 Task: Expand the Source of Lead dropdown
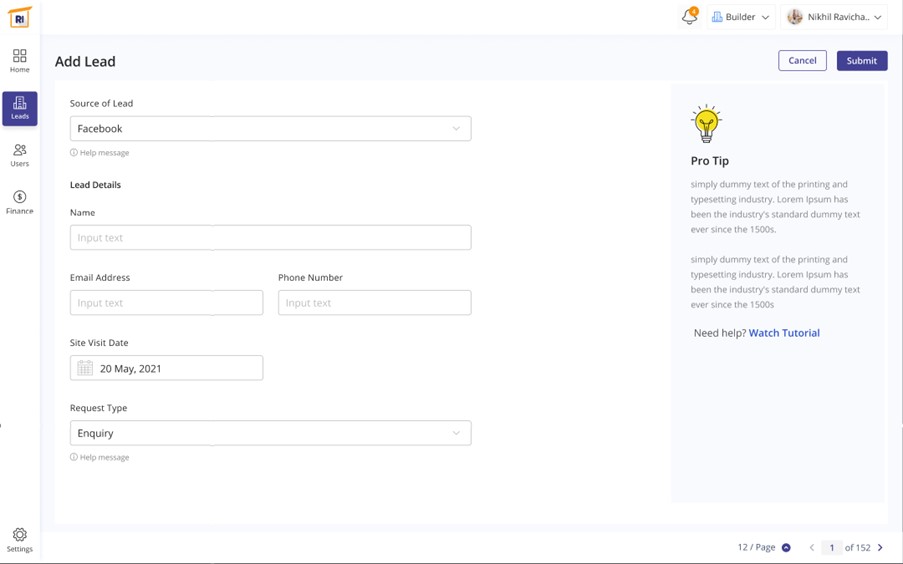tap(270, 128)
